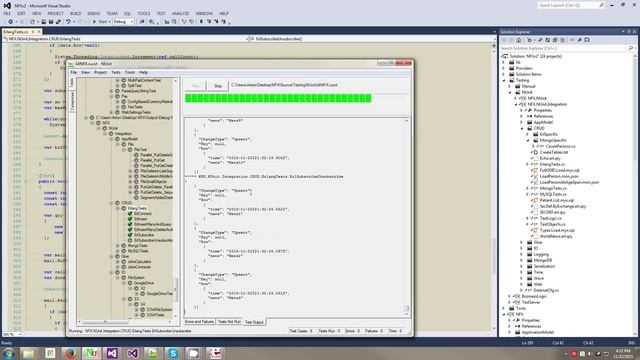Image resolution: width=640 pixels, height=360 pixels.
Task: Collapse Testing folder in Solution Explorer
Action: point(504,80)
